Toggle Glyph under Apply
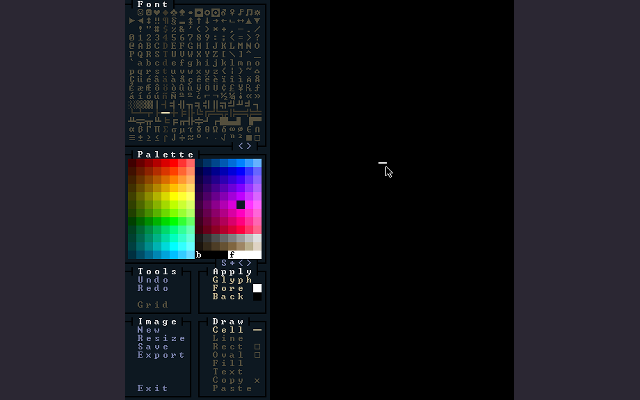Image resolution: width=640 pixels, height=400 pixels. tap(232, 280)
